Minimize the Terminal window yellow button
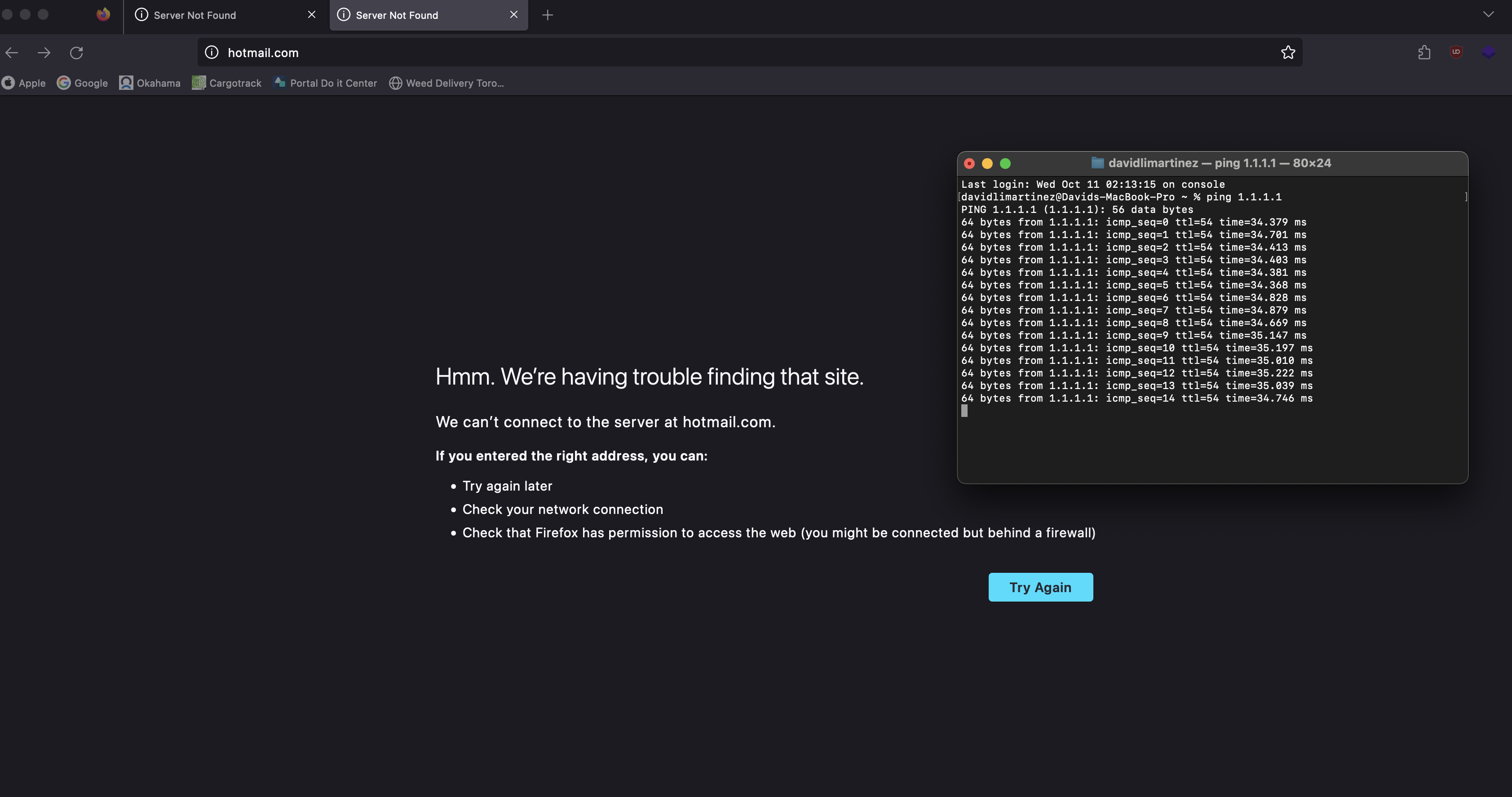Image resolution: width=1512 pixels, height=797 pixels. [987, 164]
